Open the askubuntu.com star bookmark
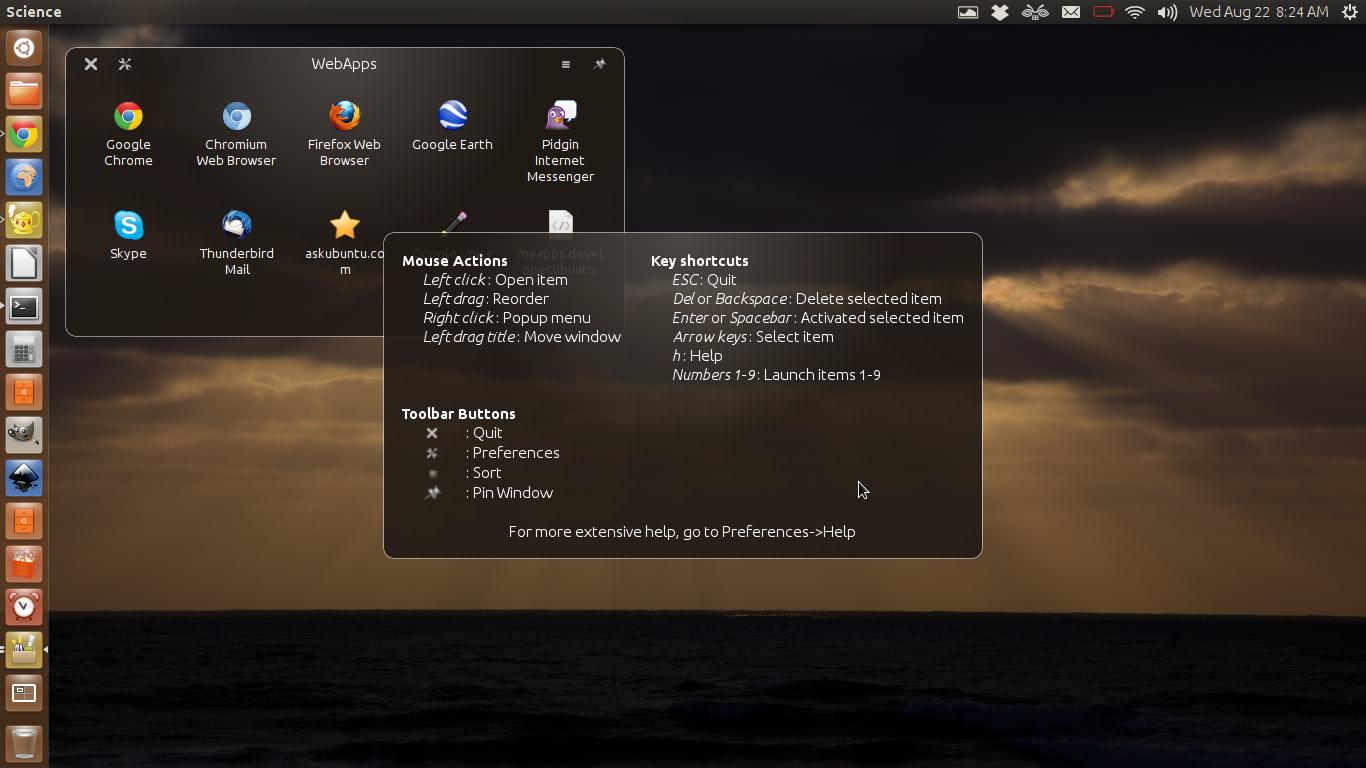Screen dimensions: 1366x768 [x=344, y=242]
